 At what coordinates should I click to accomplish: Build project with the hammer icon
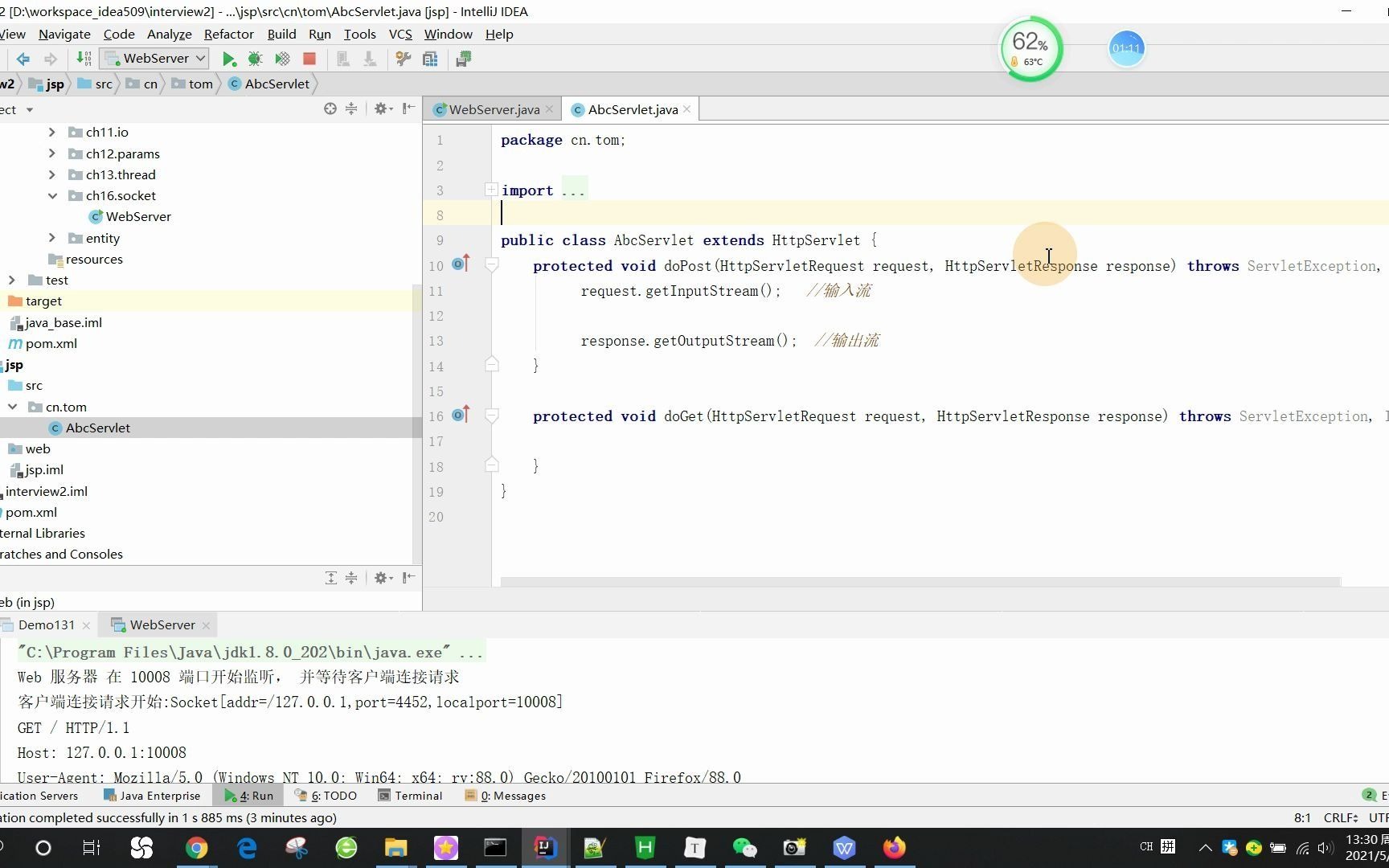84,59
